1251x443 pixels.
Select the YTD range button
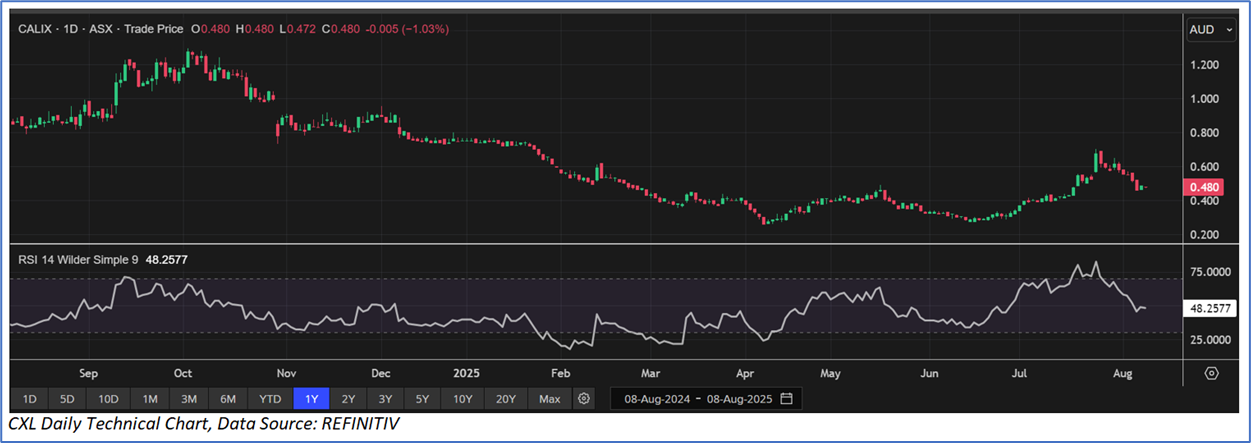pos(270,399)
